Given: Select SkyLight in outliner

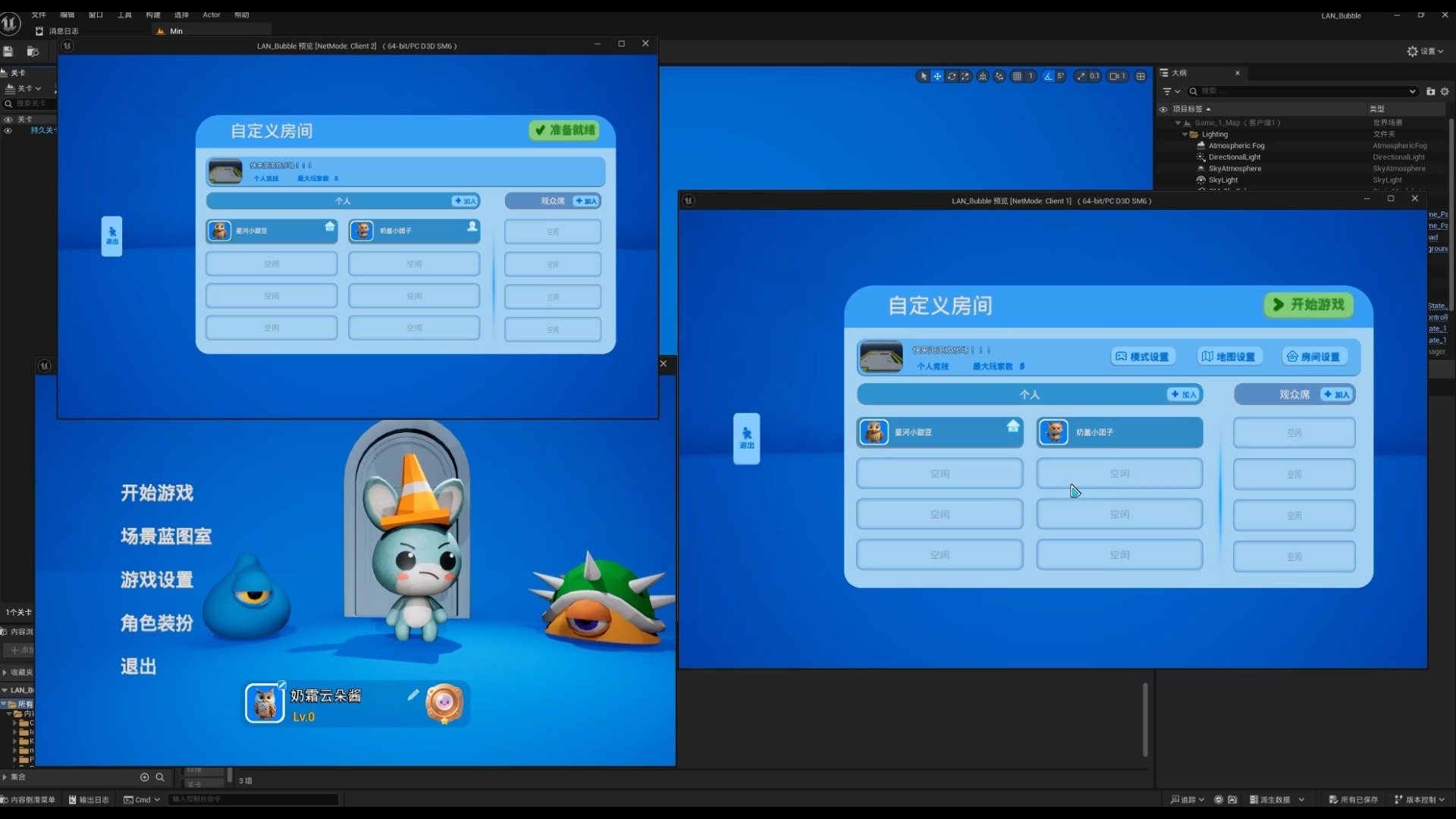Looking at the screenshot, I should [x=1223, y=180].
